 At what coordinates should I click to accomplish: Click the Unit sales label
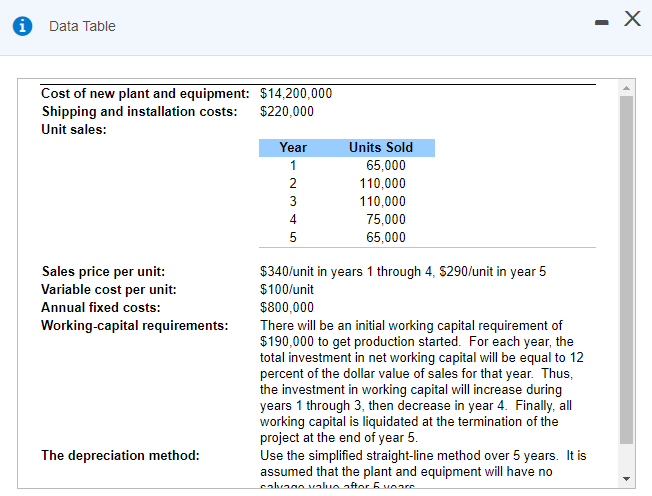74,129
